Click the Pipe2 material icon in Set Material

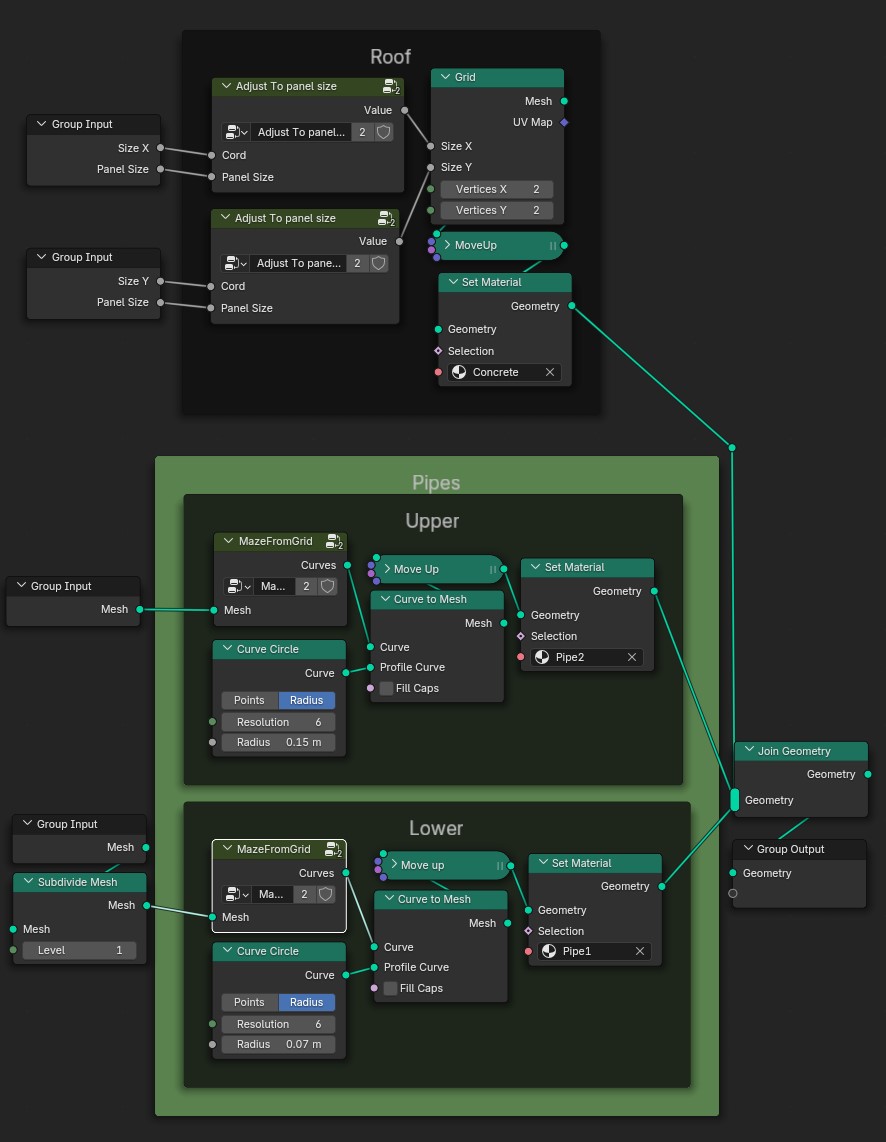542,657
